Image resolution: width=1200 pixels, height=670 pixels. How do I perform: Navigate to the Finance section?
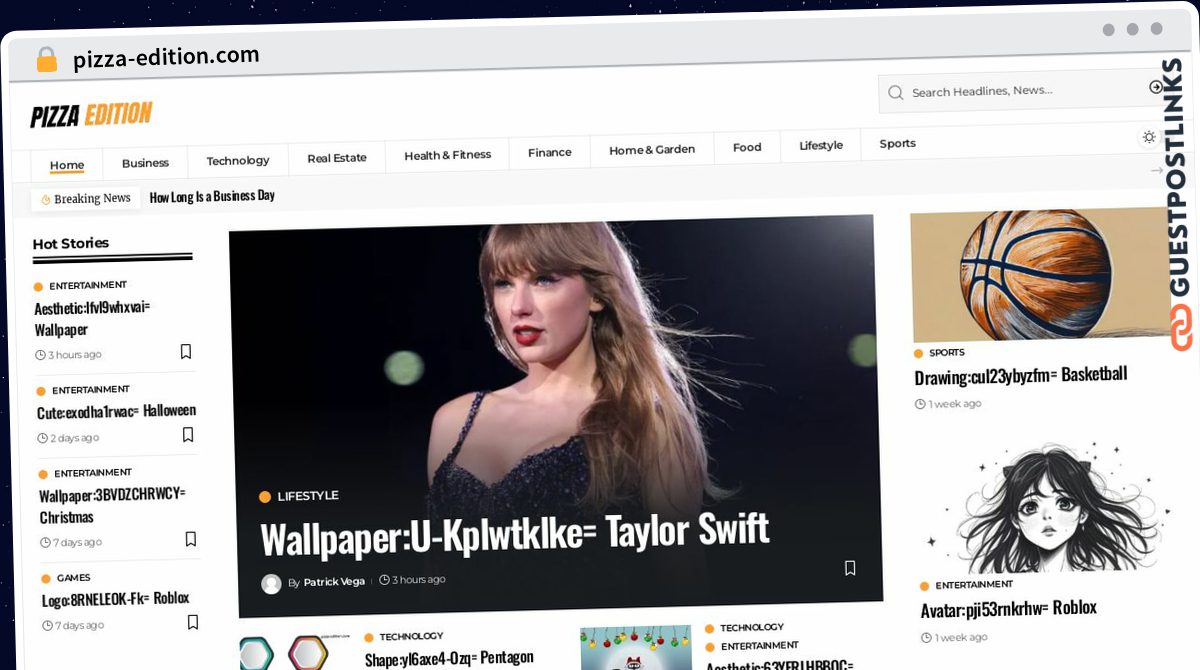(550, 152)
